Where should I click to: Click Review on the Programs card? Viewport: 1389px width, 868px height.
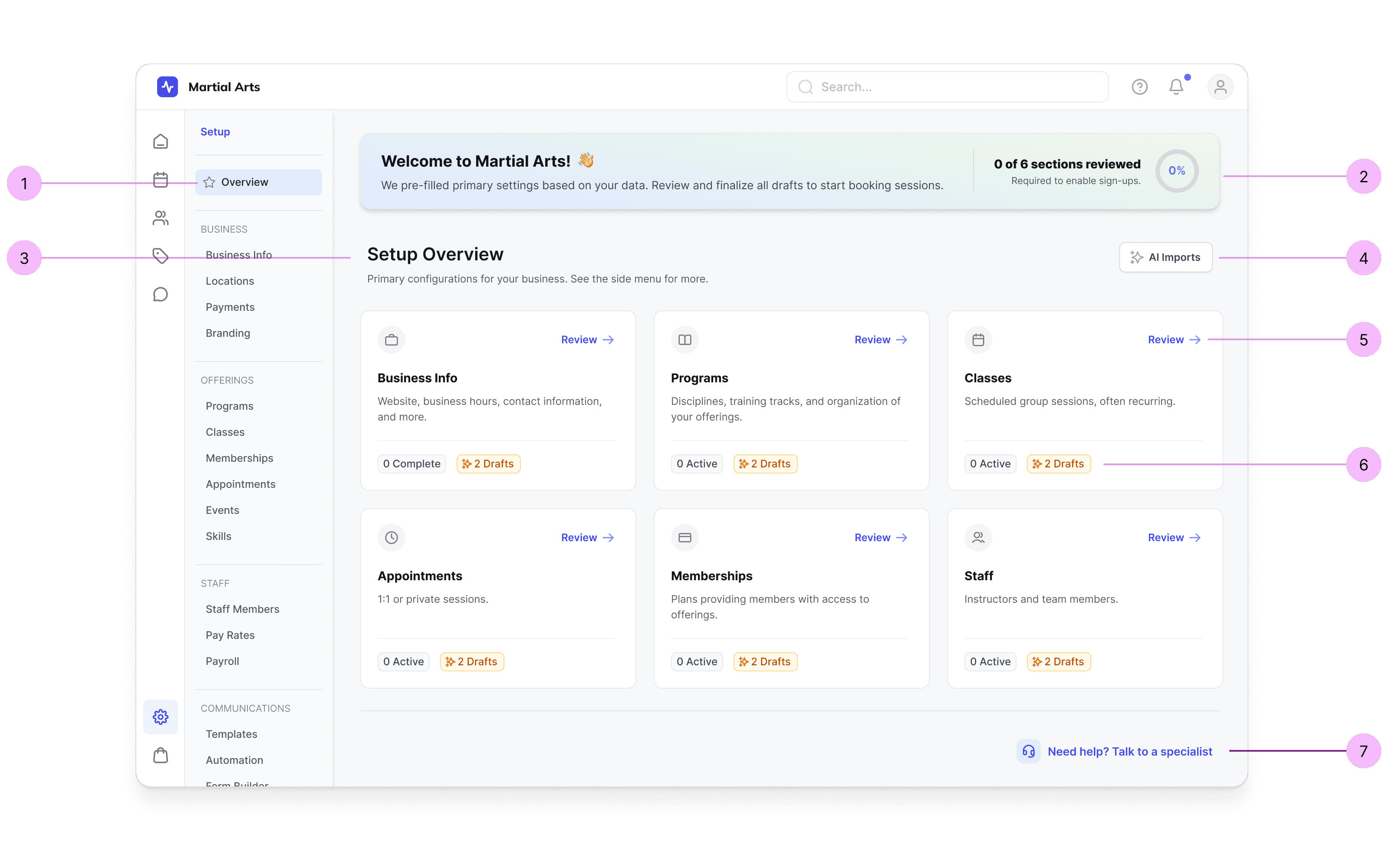tap(881, 340)
